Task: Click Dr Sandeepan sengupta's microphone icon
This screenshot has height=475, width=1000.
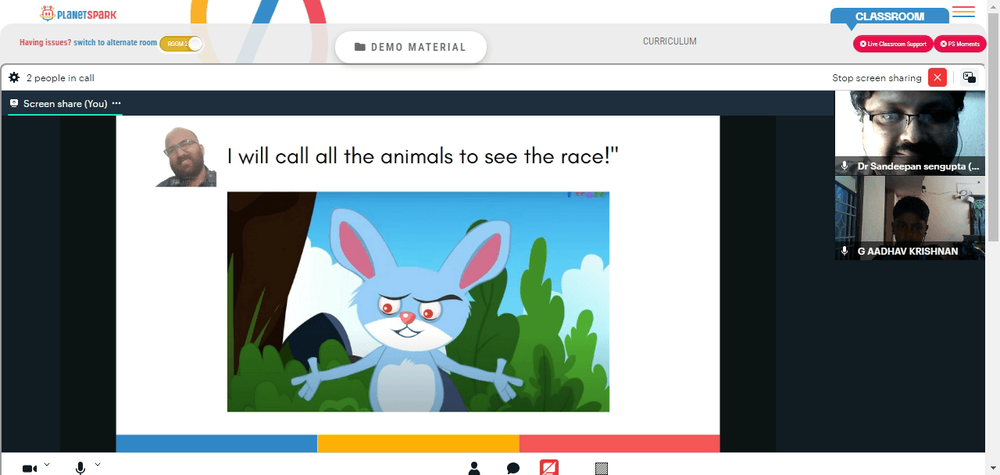Action: (844, 166)
